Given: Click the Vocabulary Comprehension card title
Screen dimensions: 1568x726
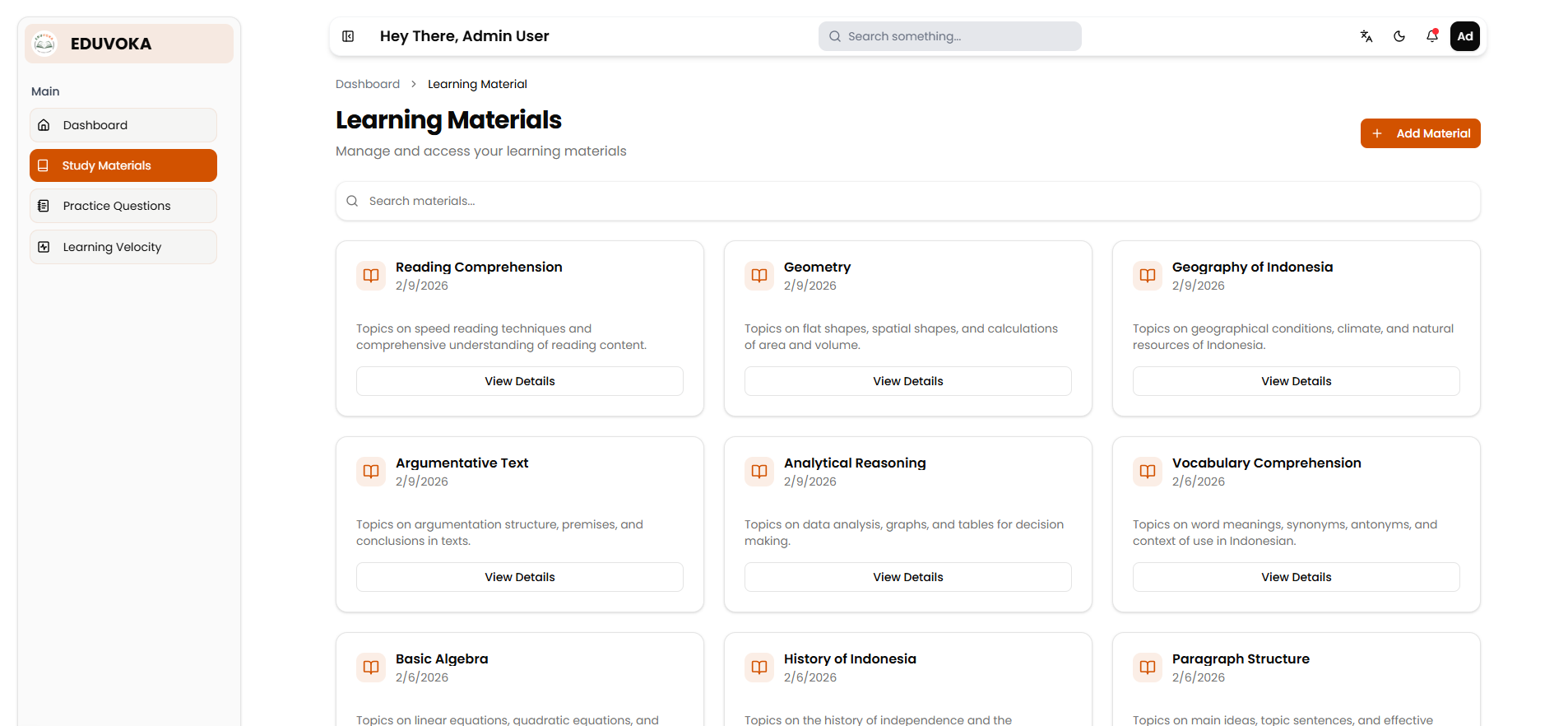Looking at the screenshot, I should click(x=1267, y=463).
